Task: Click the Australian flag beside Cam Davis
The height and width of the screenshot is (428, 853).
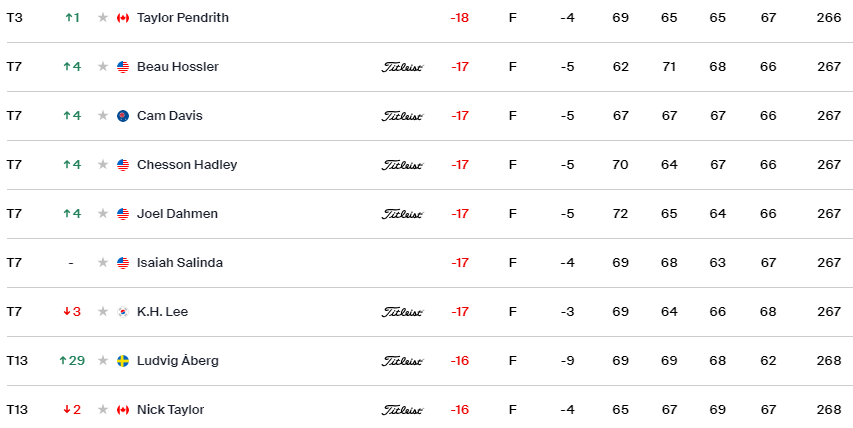Action: click(x=123, y=116)
